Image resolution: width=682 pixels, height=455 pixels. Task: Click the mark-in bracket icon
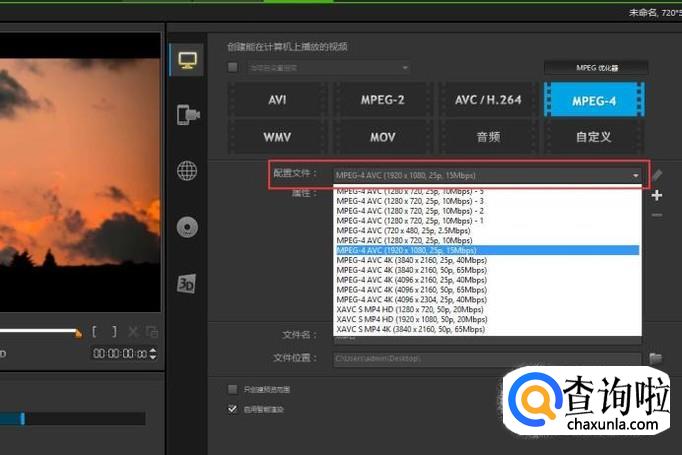point(94,331)
